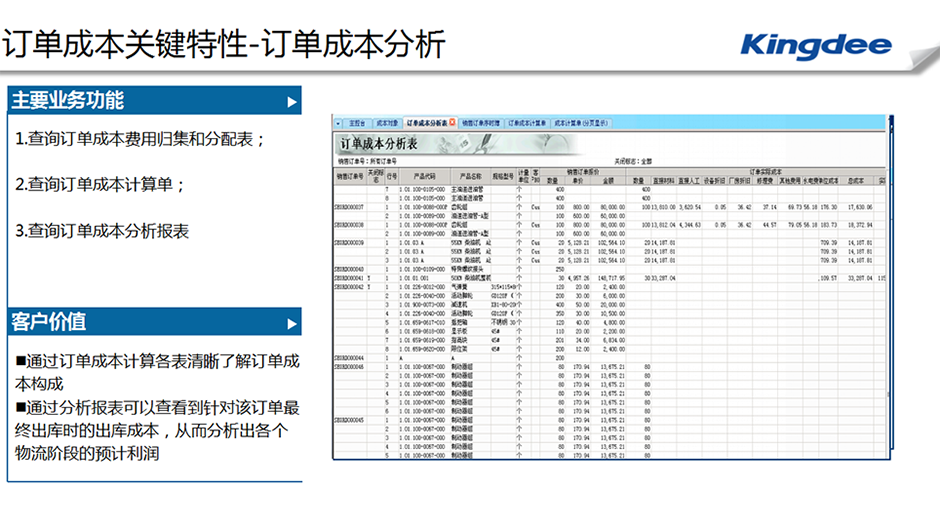Select order row SEORD000046

[349, 368]
